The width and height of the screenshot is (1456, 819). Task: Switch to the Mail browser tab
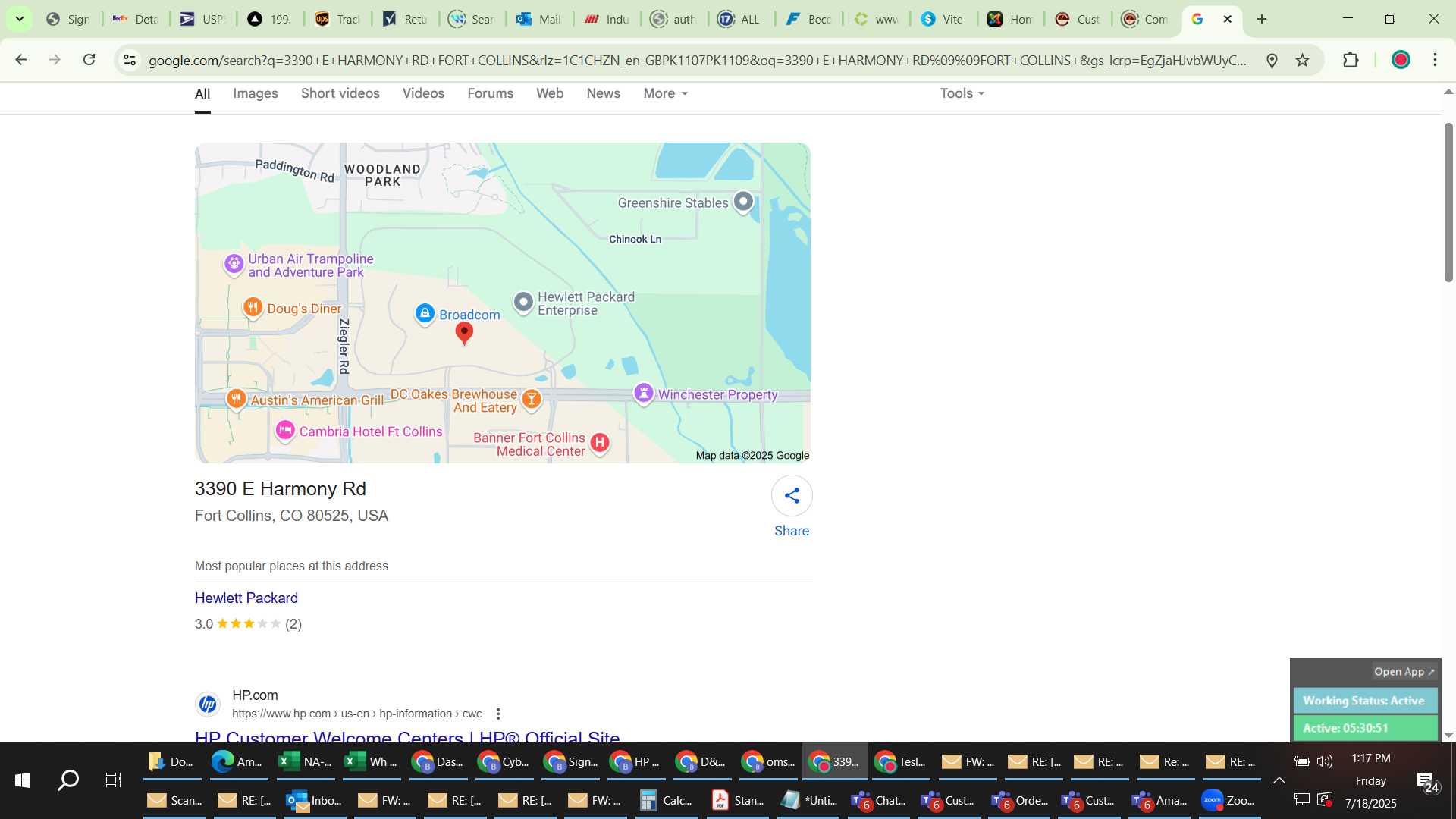539,19
